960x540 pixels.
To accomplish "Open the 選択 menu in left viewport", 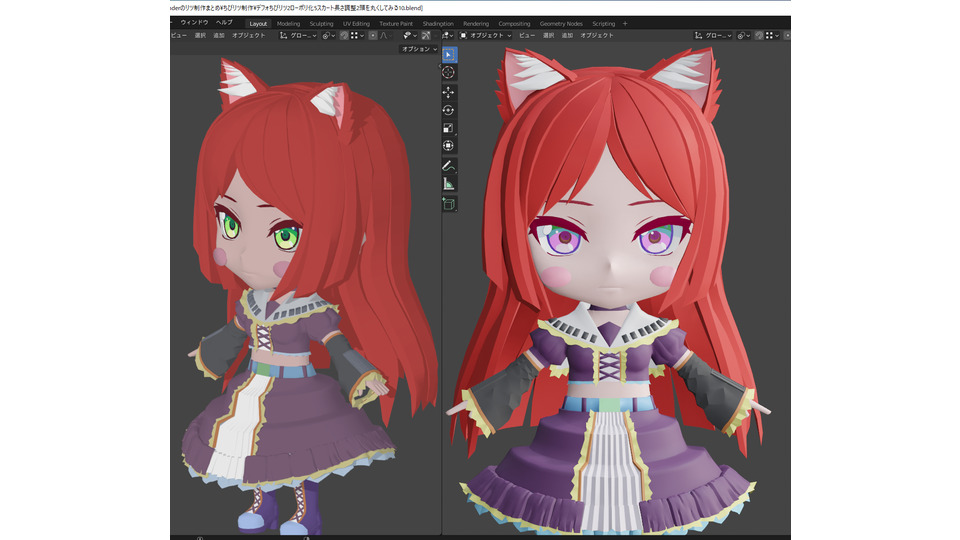I will [200, 36].
